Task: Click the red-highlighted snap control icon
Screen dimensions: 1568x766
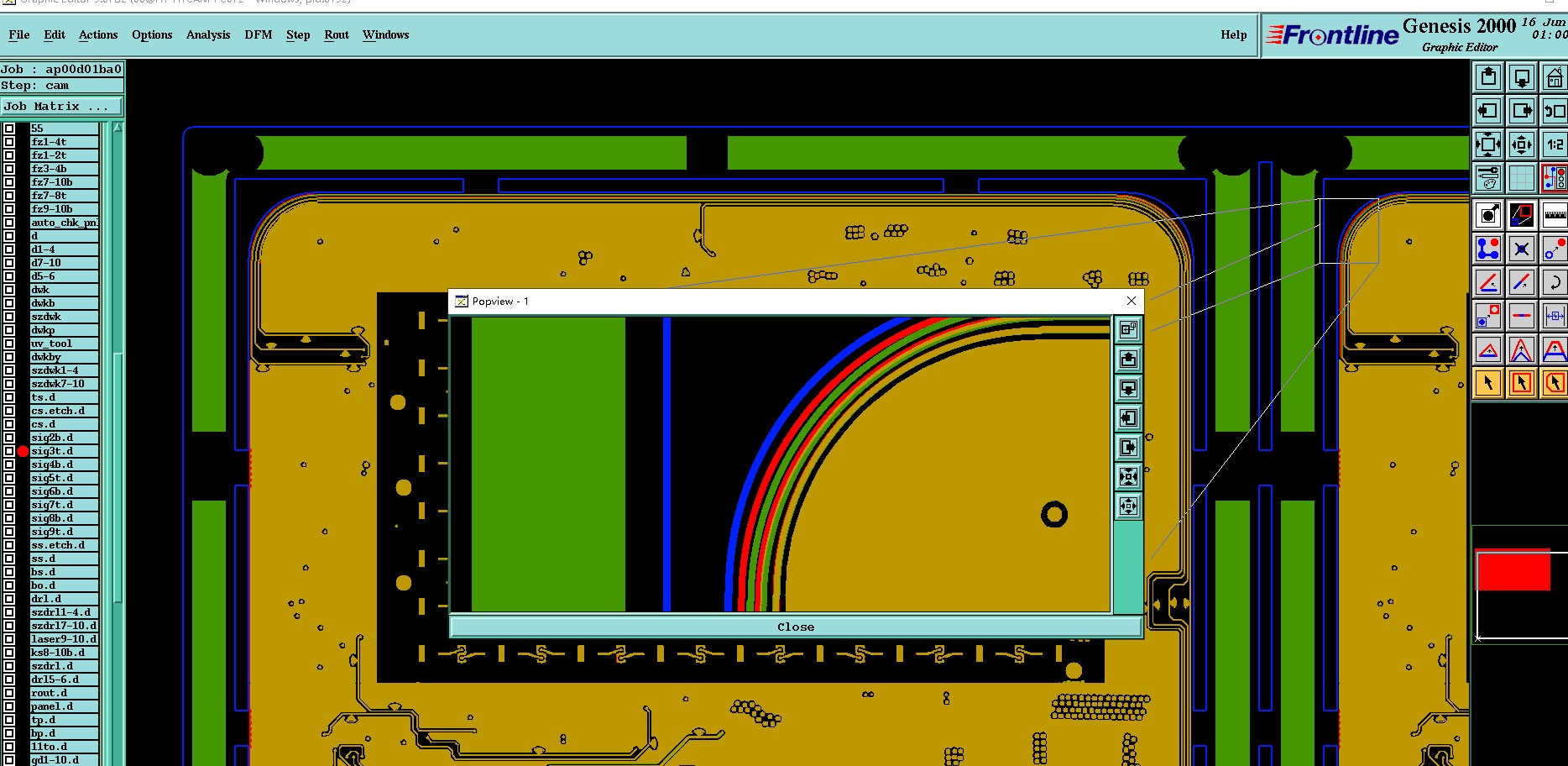Action: point(1555,178)
